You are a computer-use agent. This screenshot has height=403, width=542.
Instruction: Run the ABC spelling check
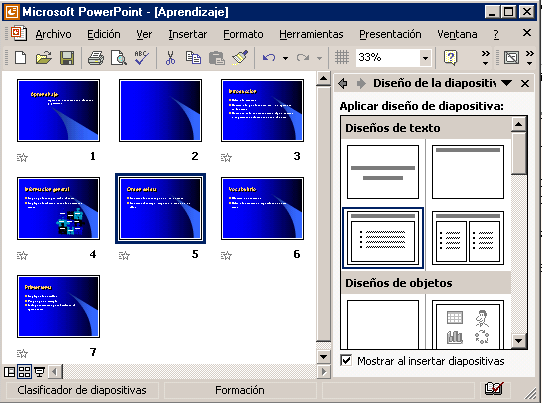tap(142, 57)
